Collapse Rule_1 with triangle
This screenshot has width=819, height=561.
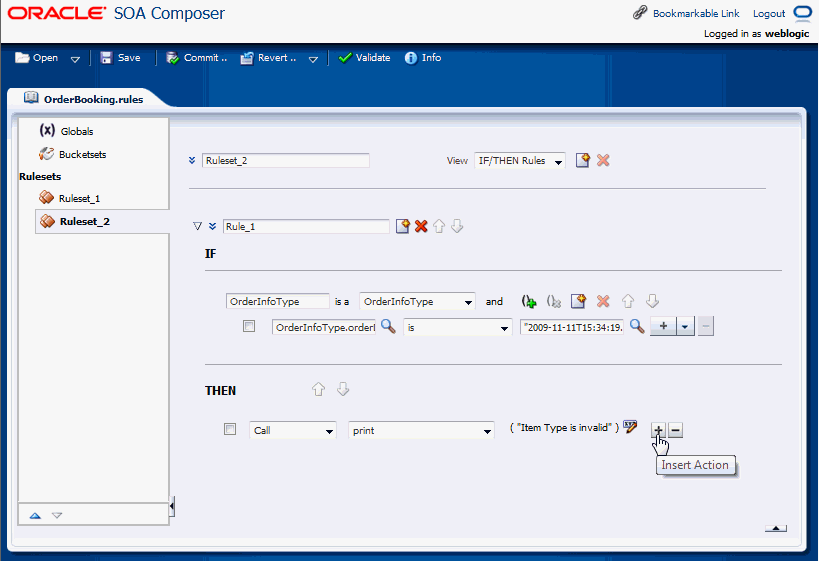[x=197, y=226]
